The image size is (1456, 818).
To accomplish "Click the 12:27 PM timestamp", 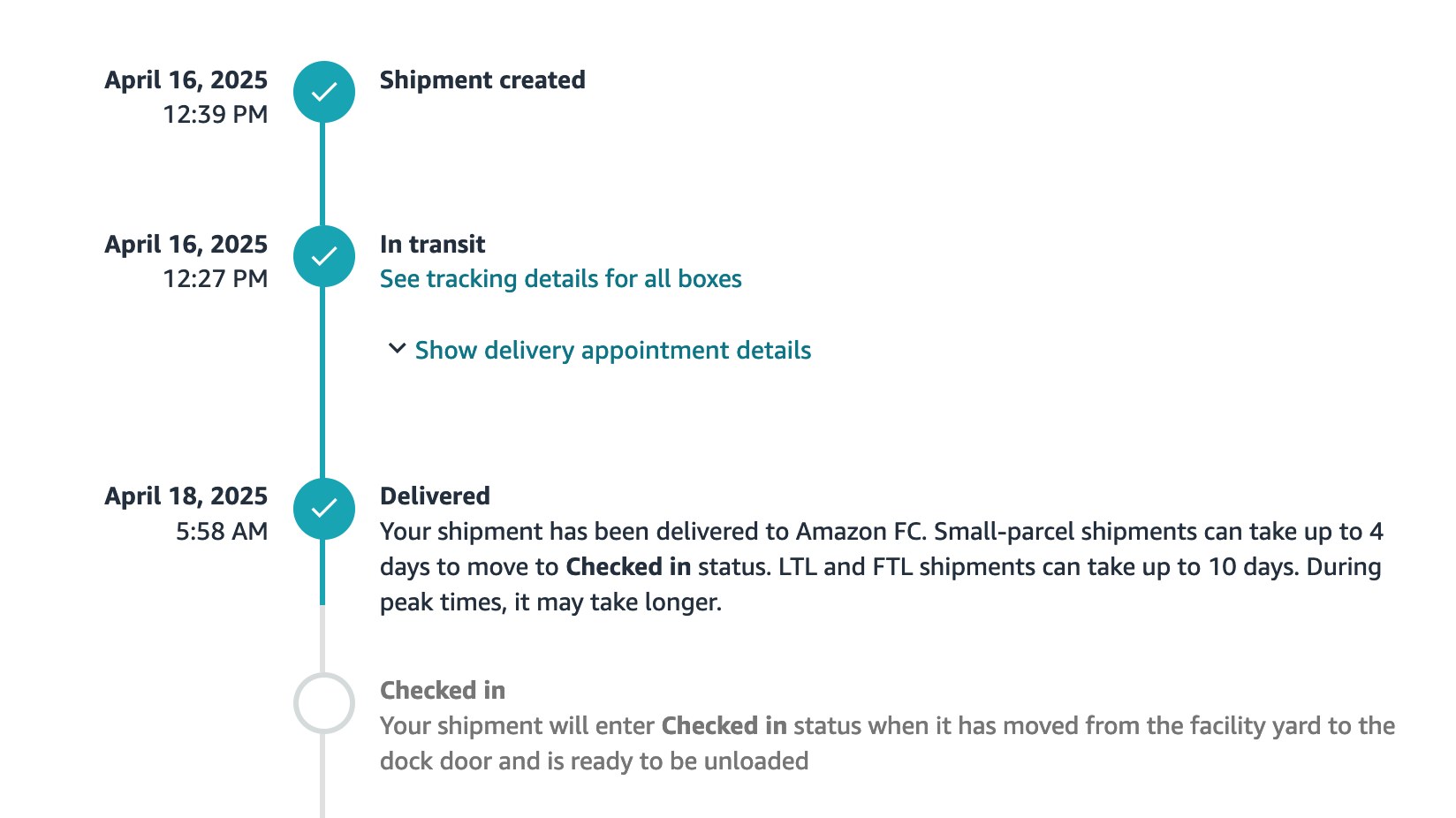I will click(x=216, y=279).
